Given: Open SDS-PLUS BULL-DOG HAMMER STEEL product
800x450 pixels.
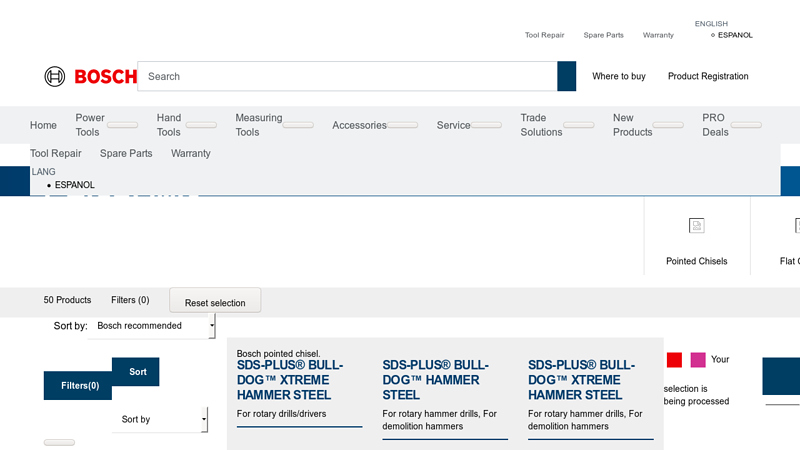Looking at the screenshot, I should click(x=436, y=380).
